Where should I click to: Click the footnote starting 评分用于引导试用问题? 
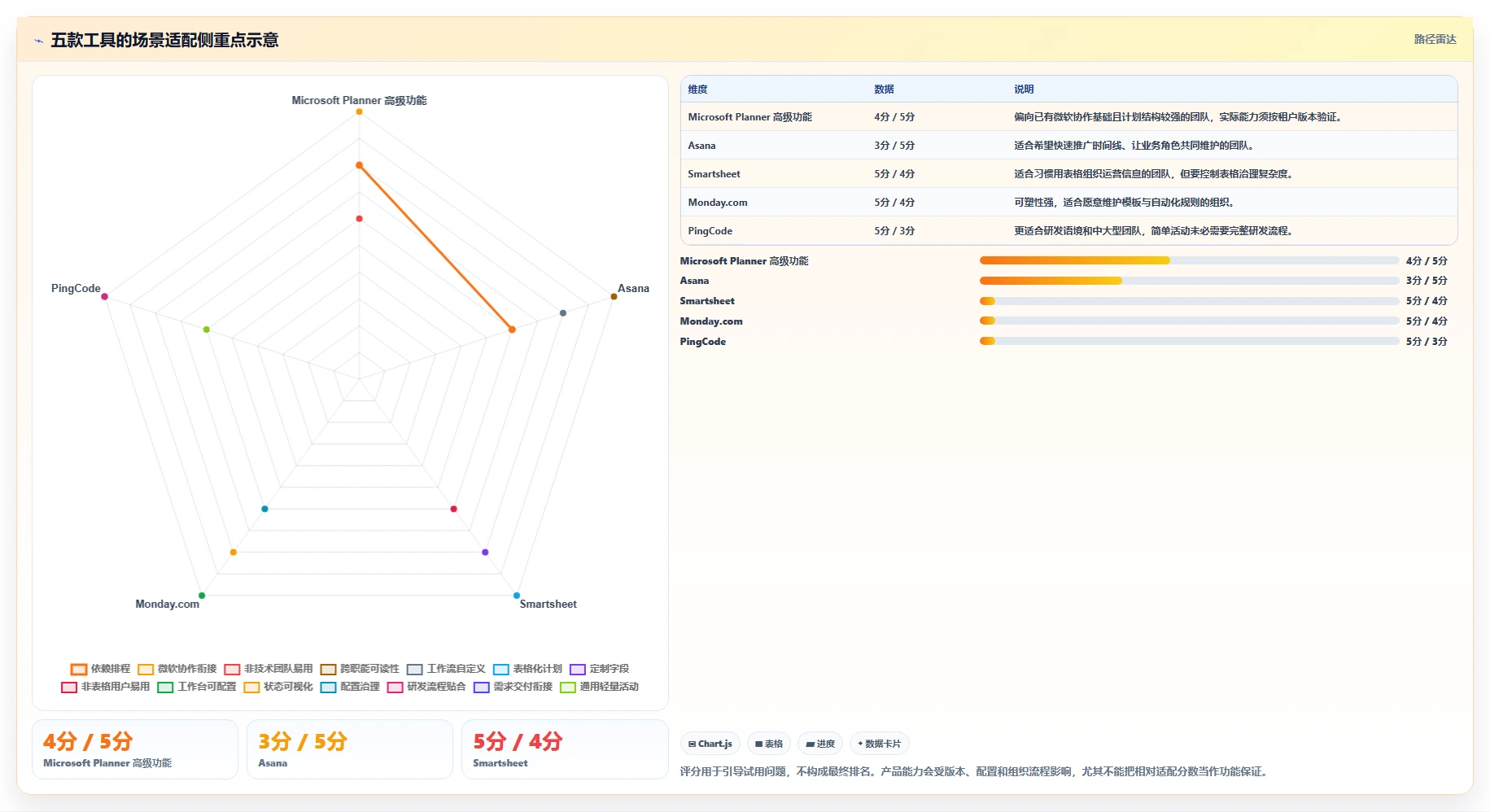(975, 772)
